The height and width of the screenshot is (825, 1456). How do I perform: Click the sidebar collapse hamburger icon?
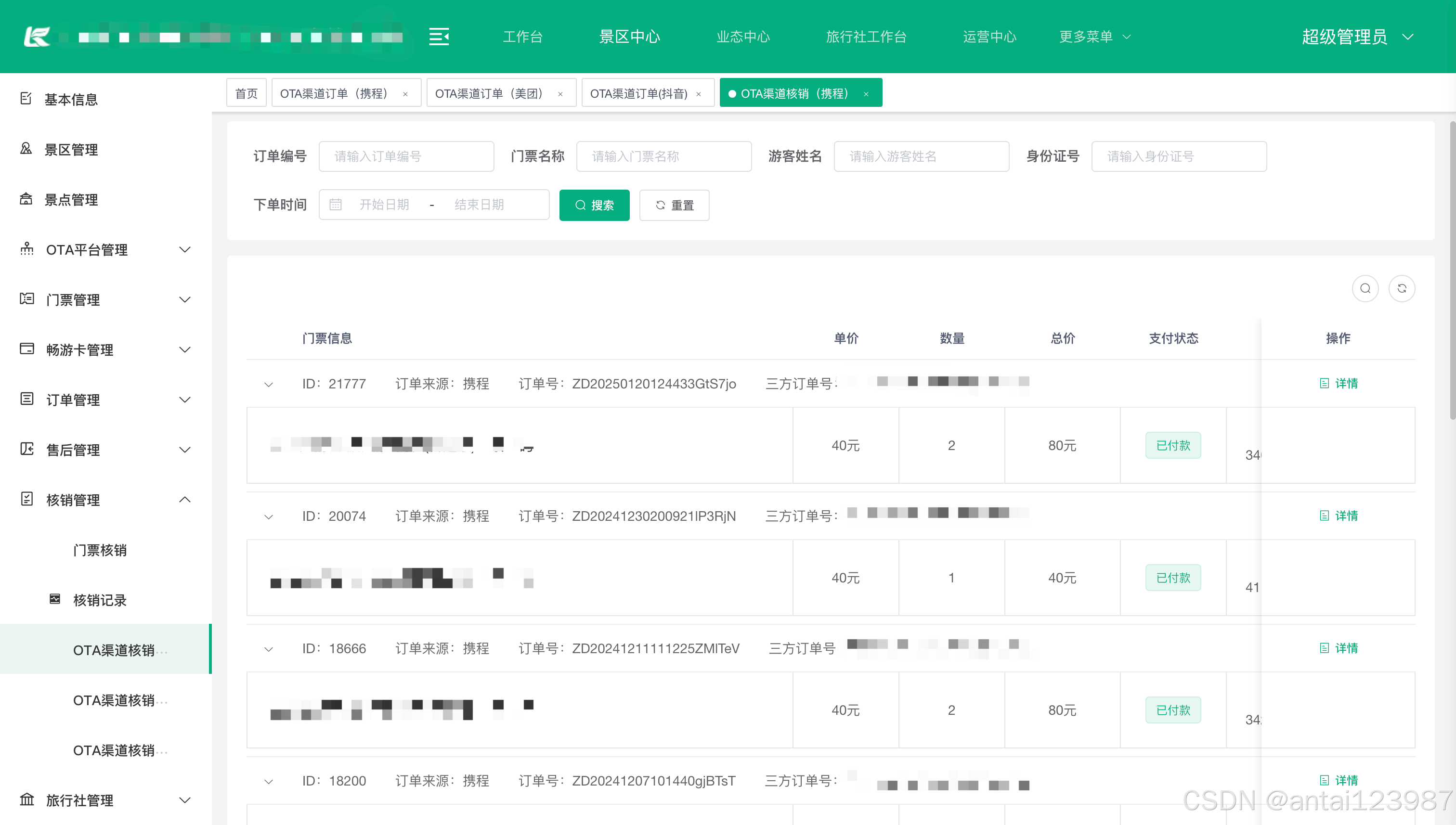(x=439, y=37)
